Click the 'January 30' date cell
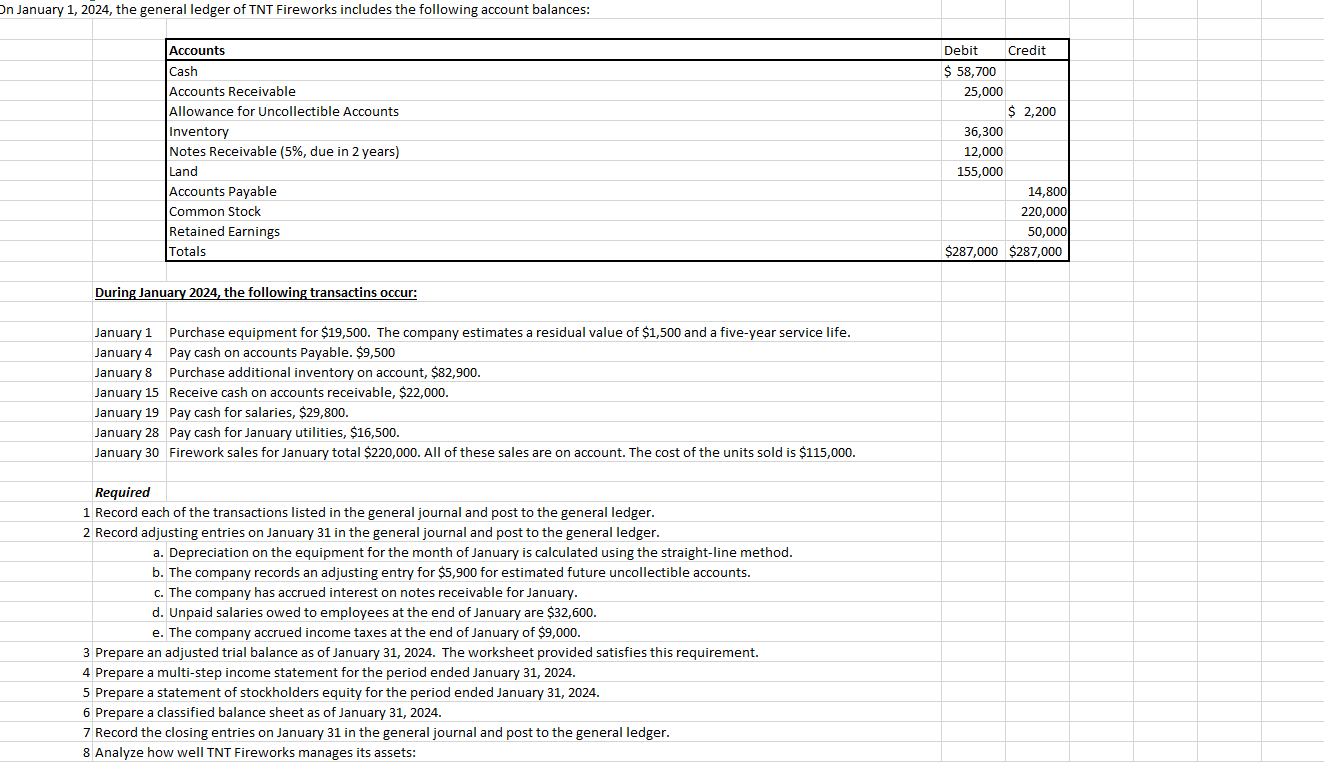 127,452
